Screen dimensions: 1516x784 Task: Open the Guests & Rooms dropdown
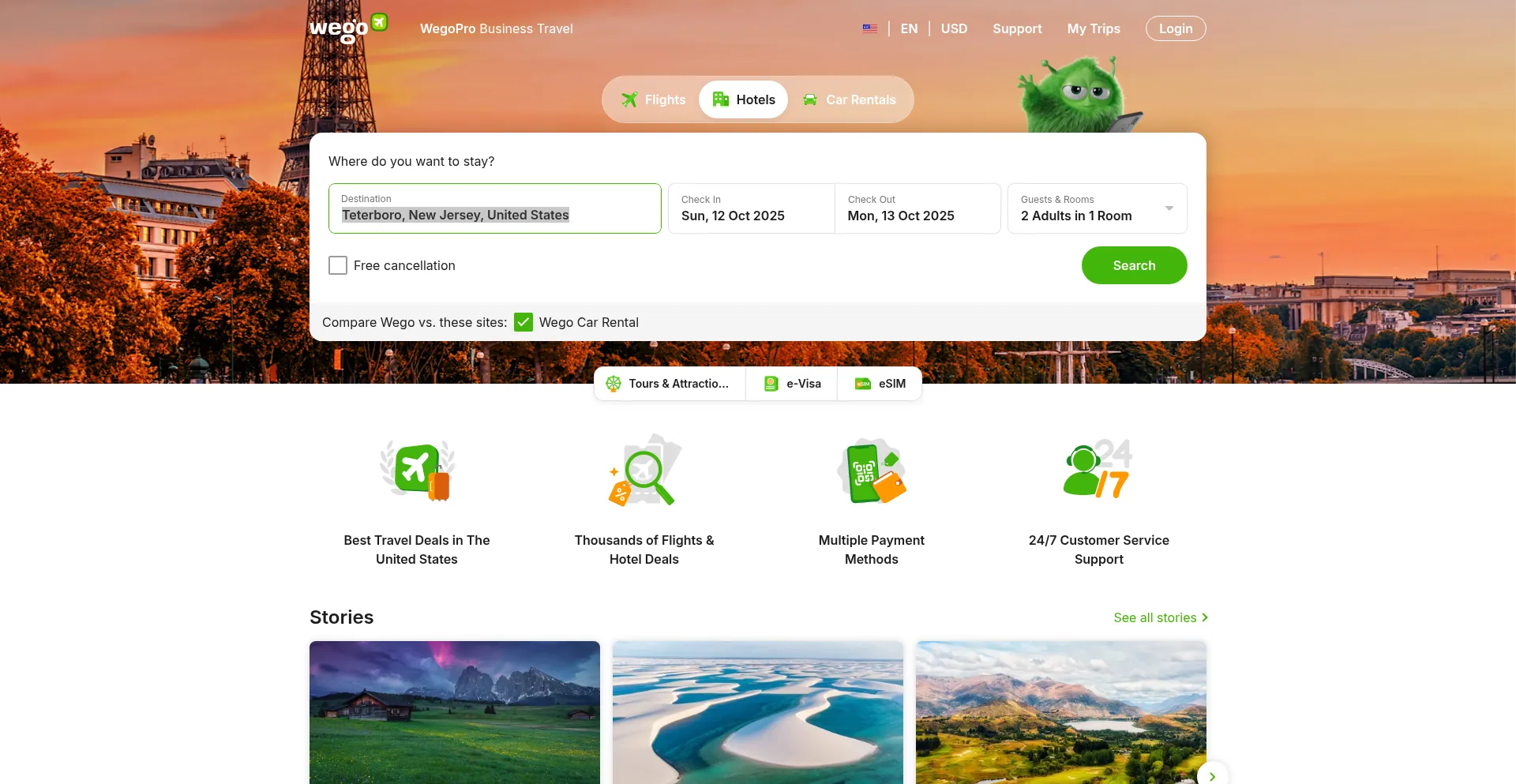[1097, 208]
